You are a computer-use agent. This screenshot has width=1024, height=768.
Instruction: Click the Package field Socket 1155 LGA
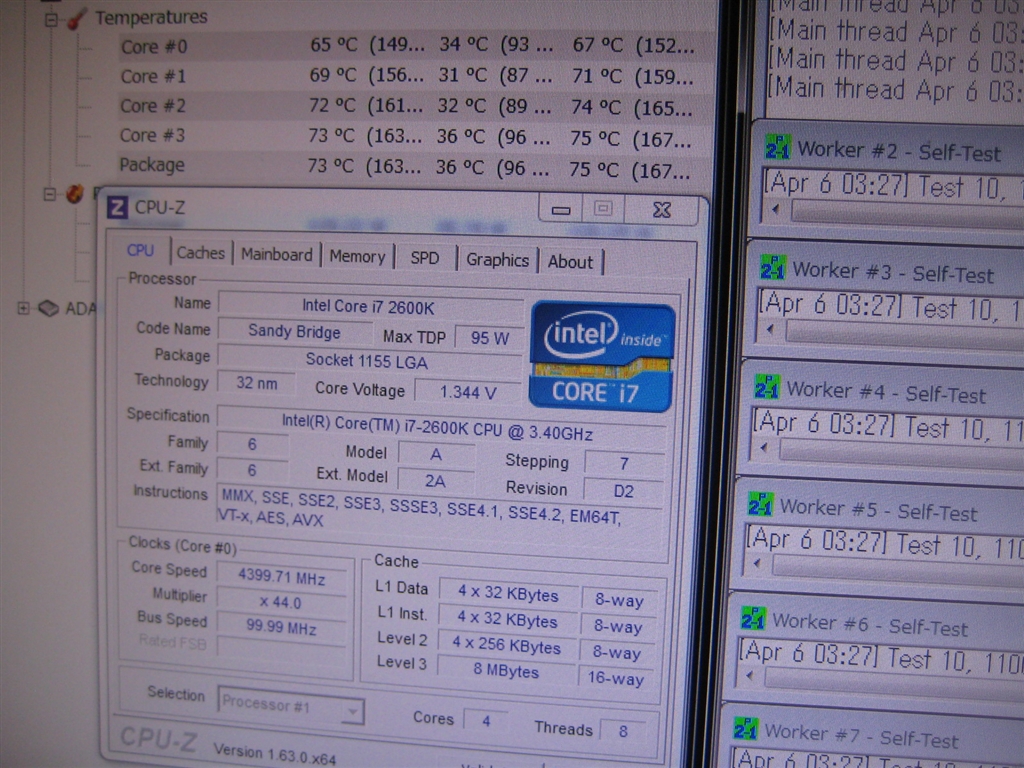click(371, 360)
